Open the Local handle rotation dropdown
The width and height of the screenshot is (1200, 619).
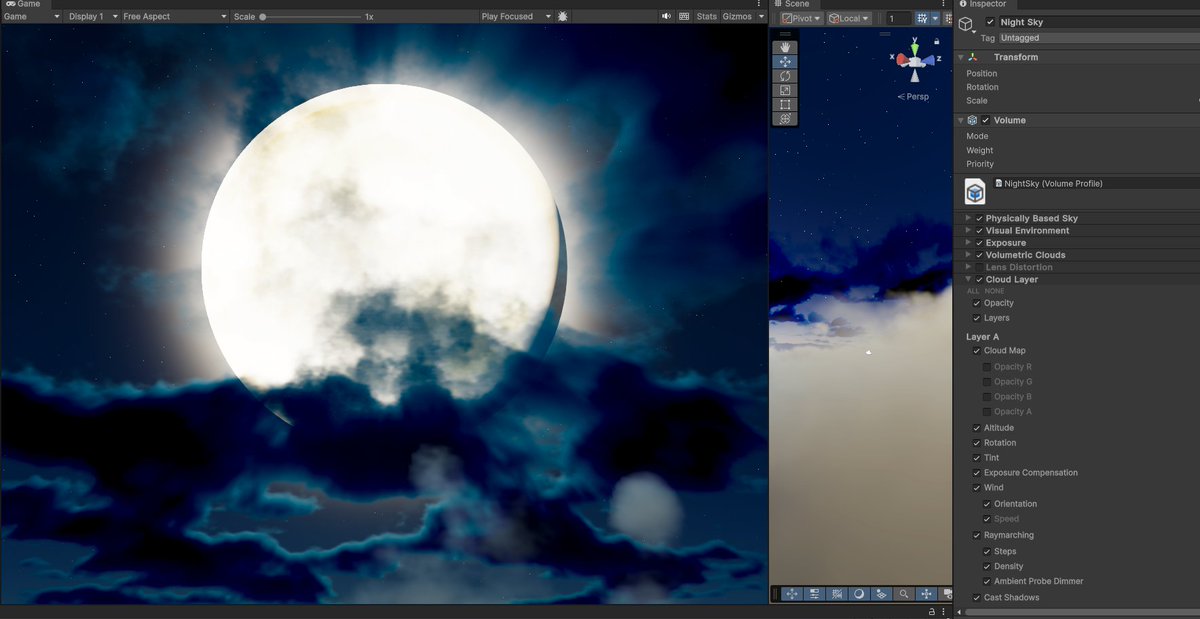coord(849,18)
